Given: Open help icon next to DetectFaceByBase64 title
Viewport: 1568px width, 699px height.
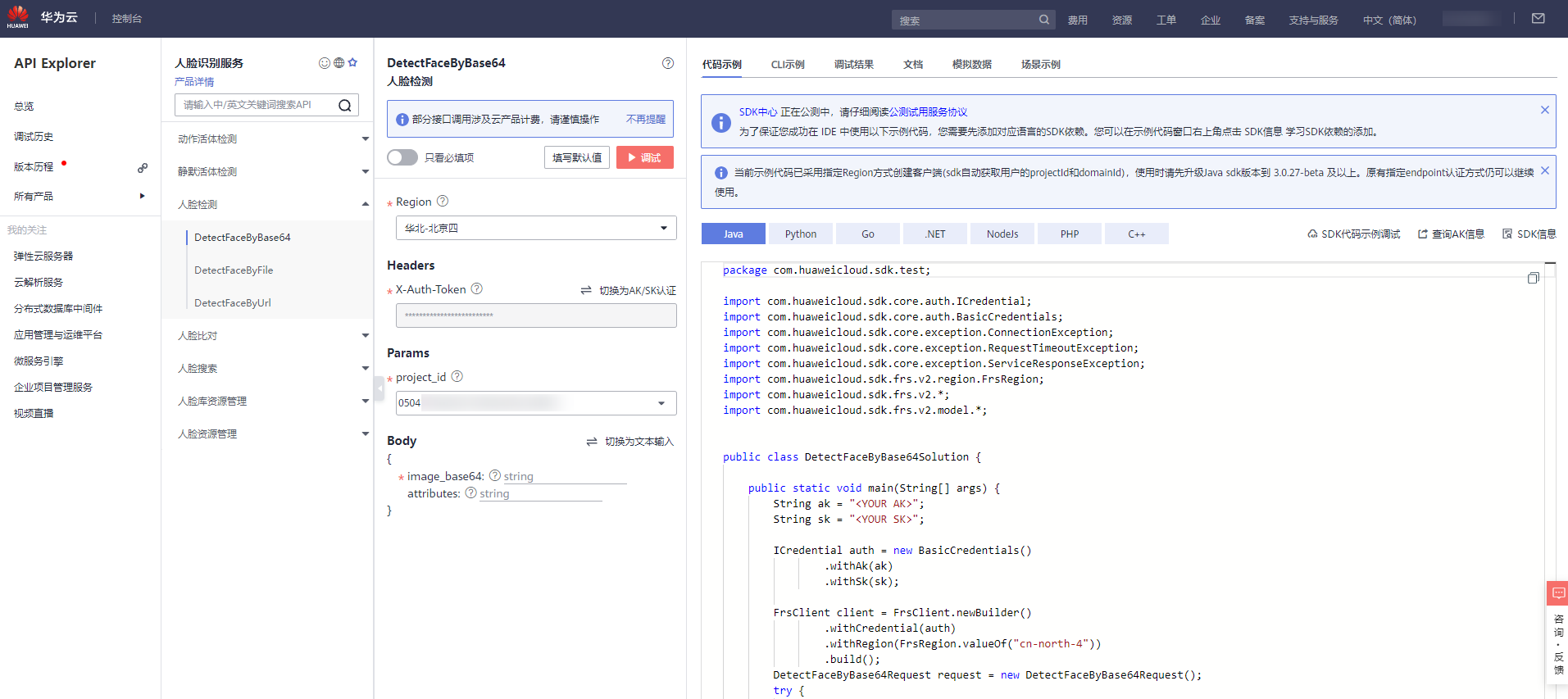Looking at the screenshot, I should [x=668, y=63].
